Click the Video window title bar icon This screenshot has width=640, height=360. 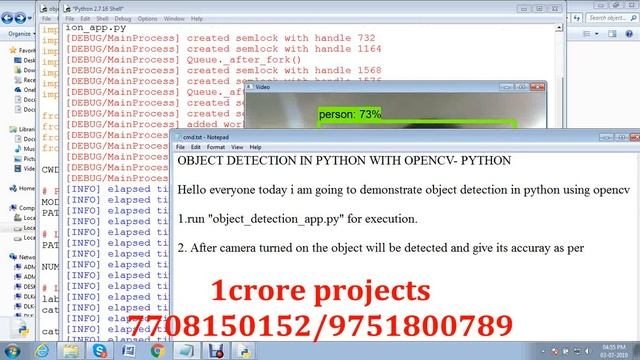tap(249, 87)
